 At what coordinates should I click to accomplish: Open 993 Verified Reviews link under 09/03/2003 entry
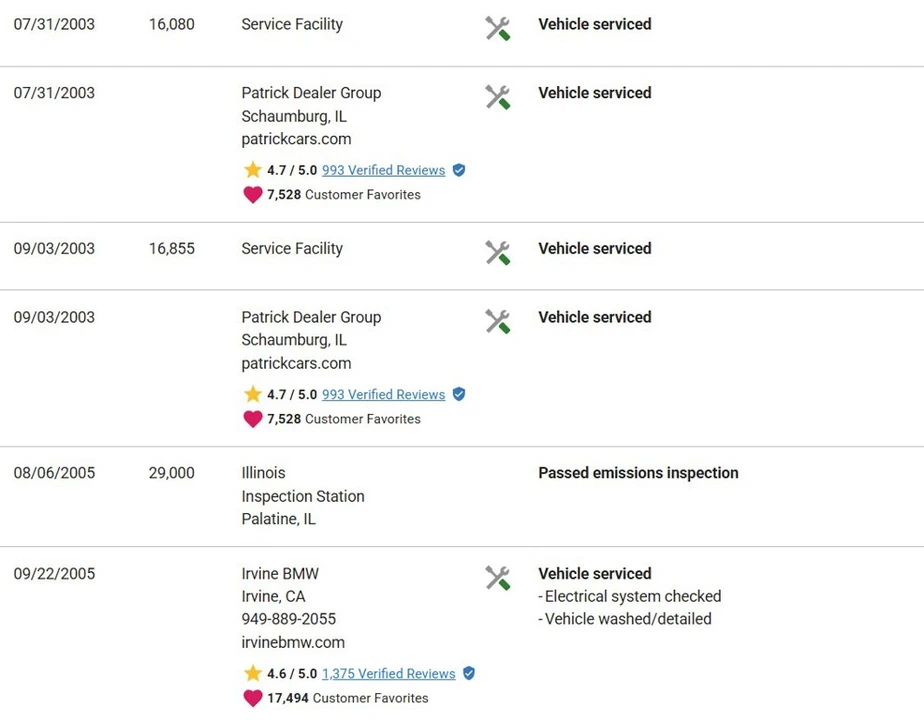pos(384,394)
